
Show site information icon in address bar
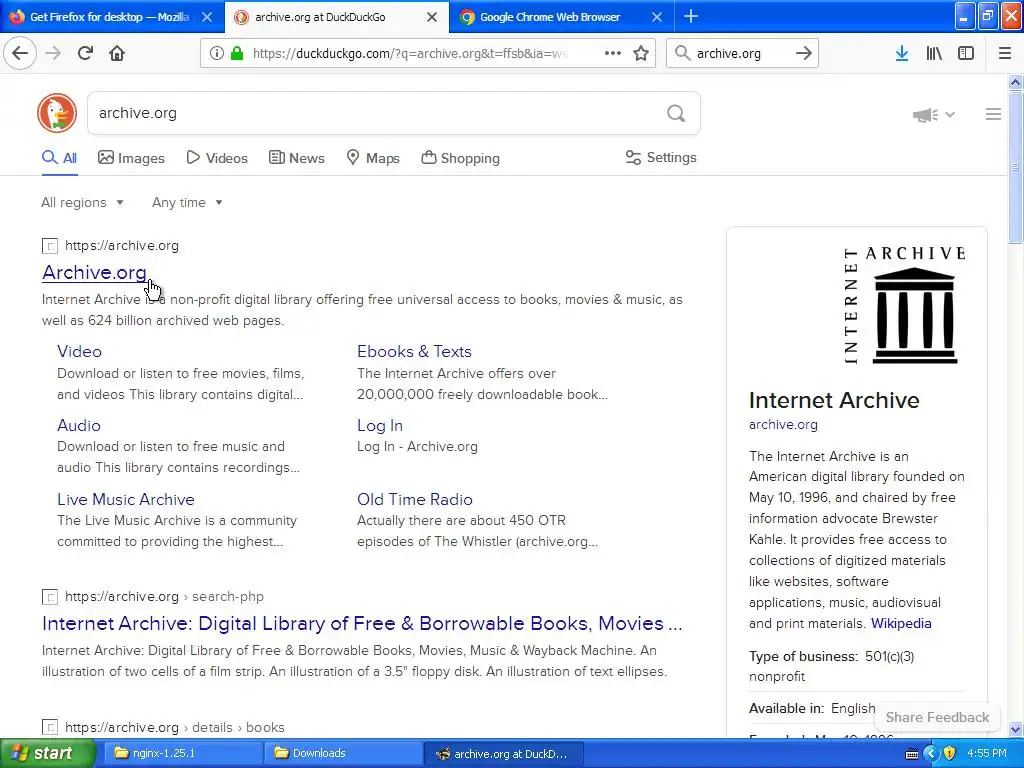[x=216, y=53]
